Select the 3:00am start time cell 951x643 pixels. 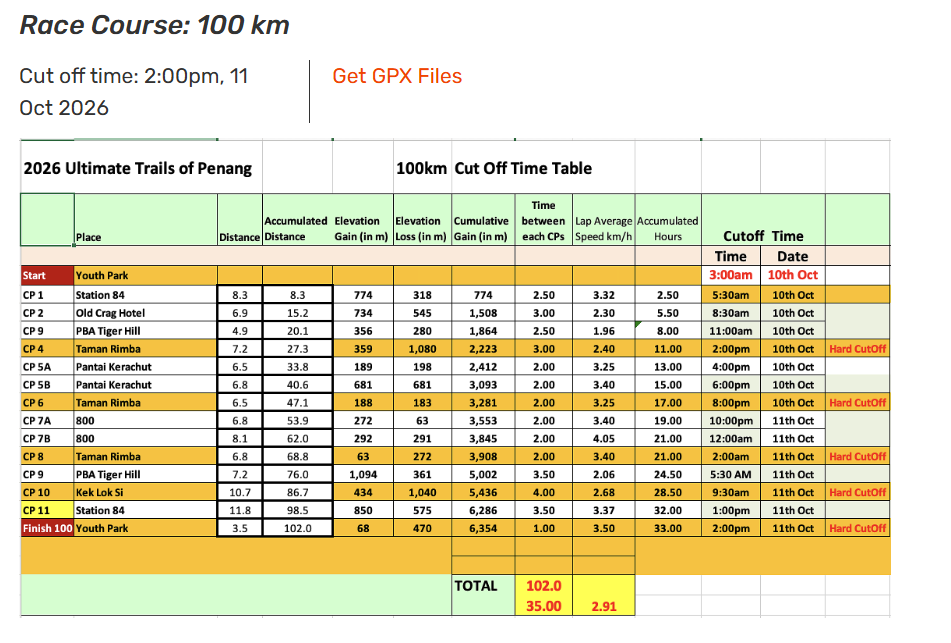pyautogui.click(x=731, y=275)
